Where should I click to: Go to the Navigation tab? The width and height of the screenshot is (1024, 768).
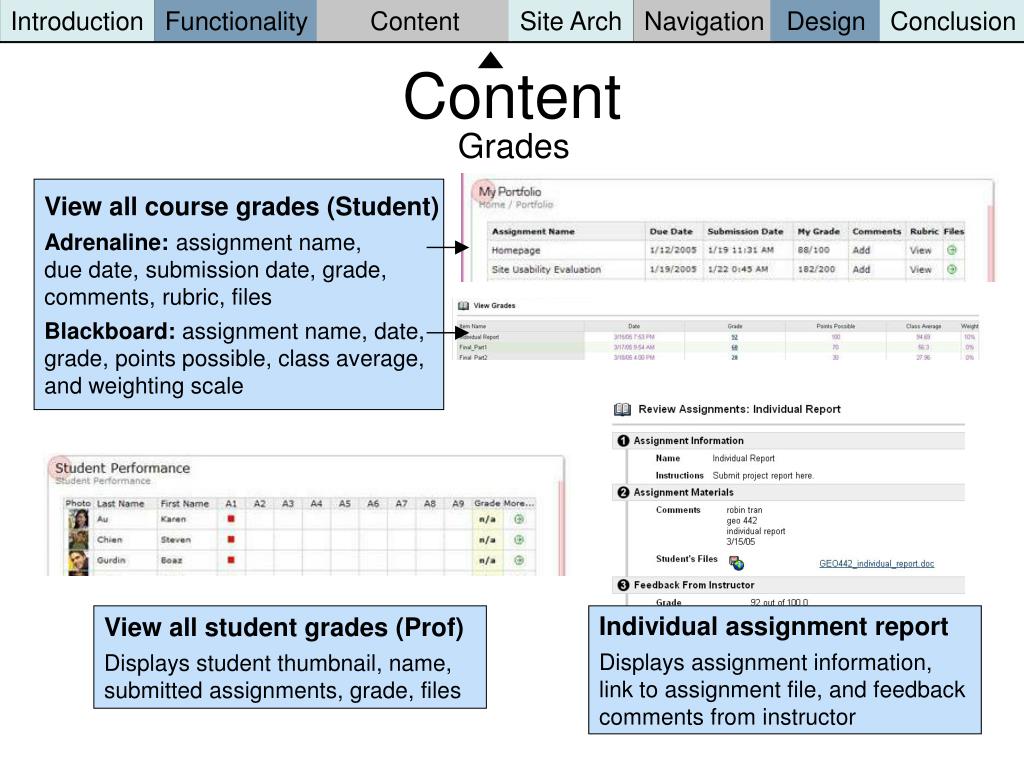point(703,21)
